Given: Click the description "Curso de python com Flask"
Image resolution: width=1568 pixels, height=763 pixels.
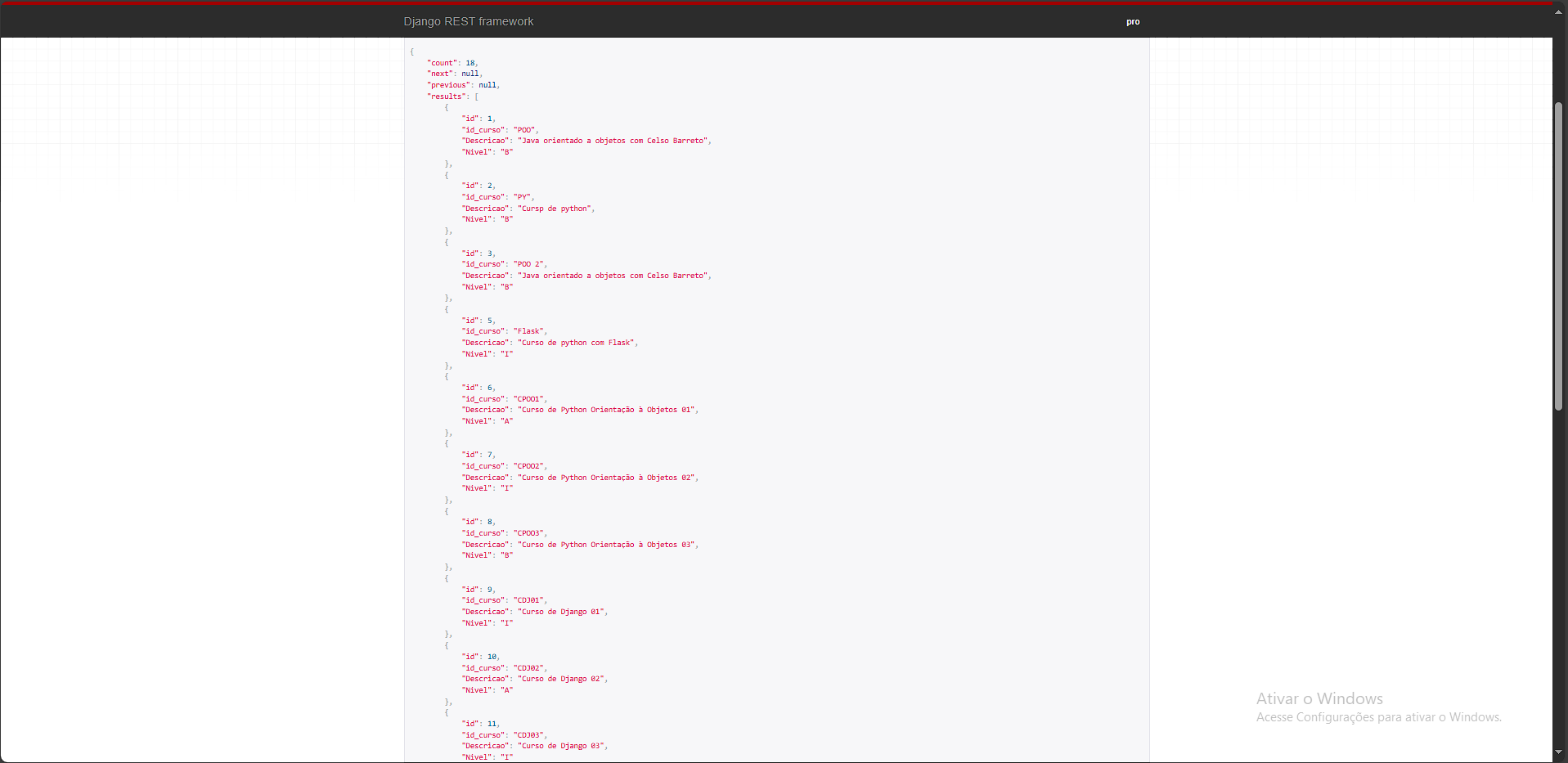Looking at the screenshot, I should pyautogui.click(x=577, y=343).
